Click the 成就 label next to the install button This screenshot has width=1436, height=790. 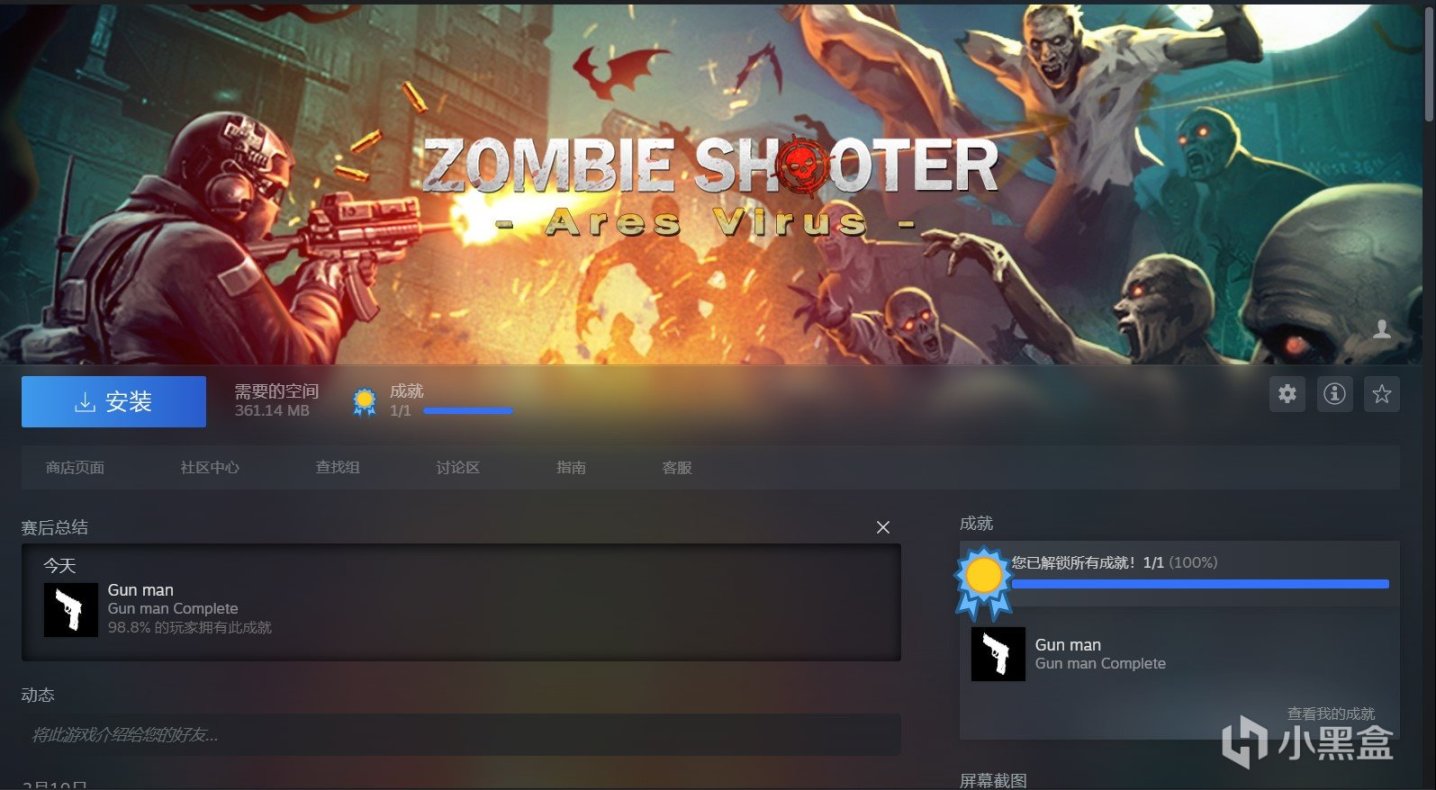(407, 391)
